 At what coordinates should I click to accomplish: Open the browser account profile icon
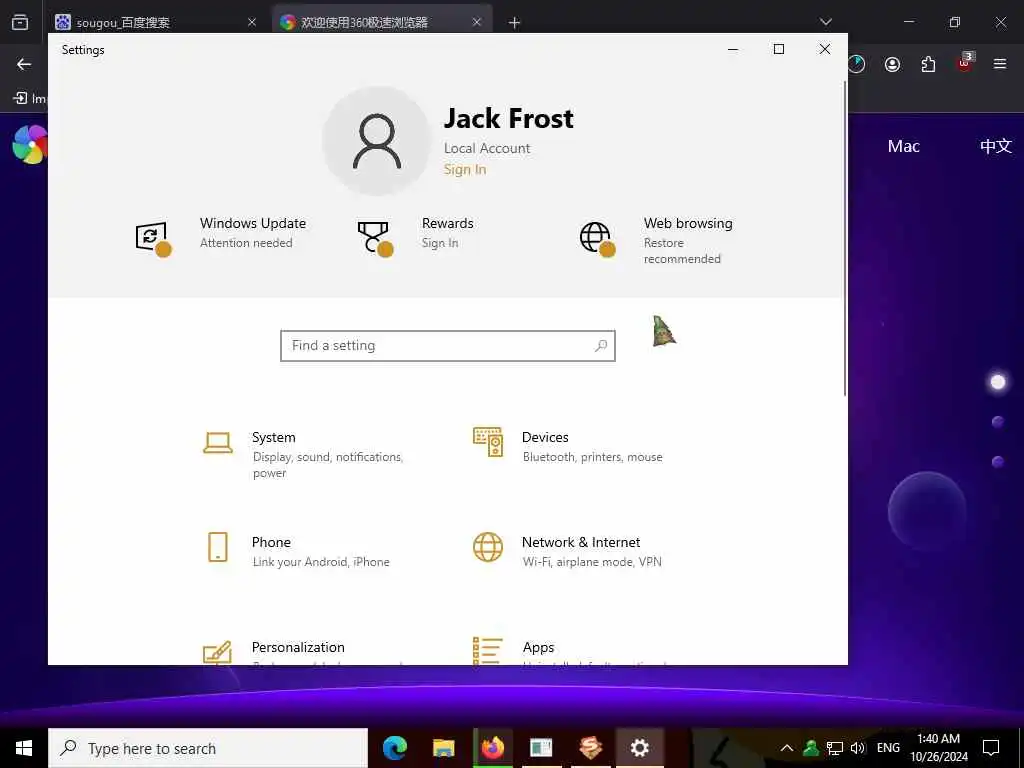point(892,64)
